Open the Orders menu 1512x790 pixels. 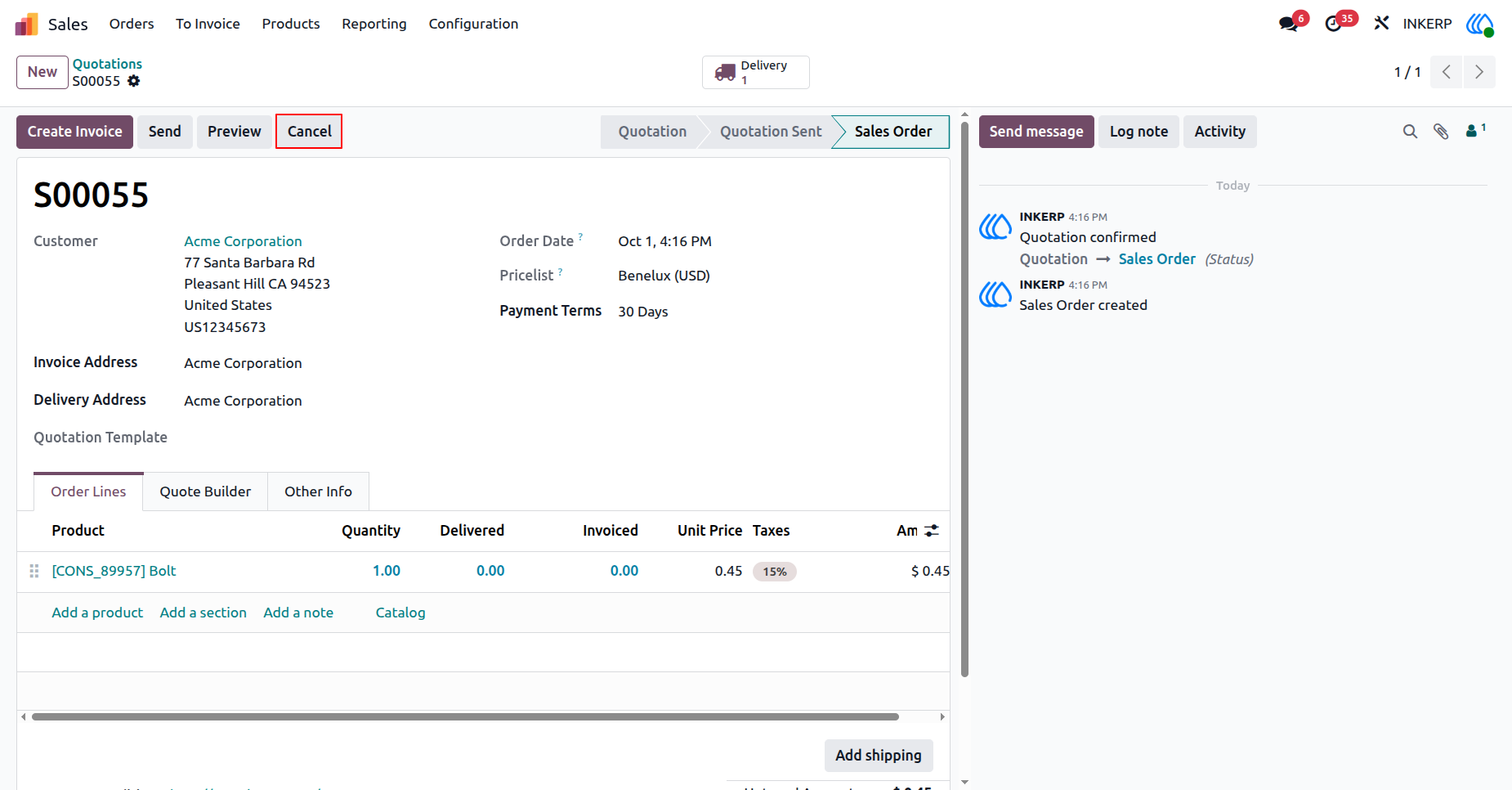tap(132, 24)
